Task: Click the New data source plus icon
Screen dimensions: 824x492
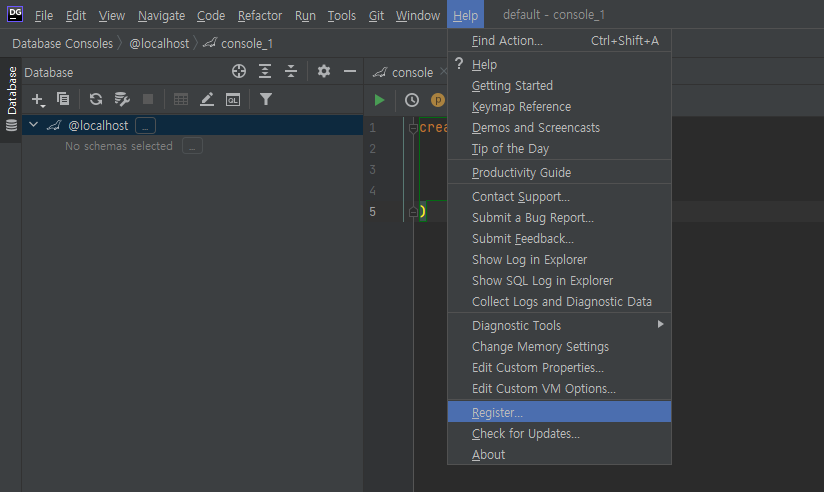Action: (38, 99)
